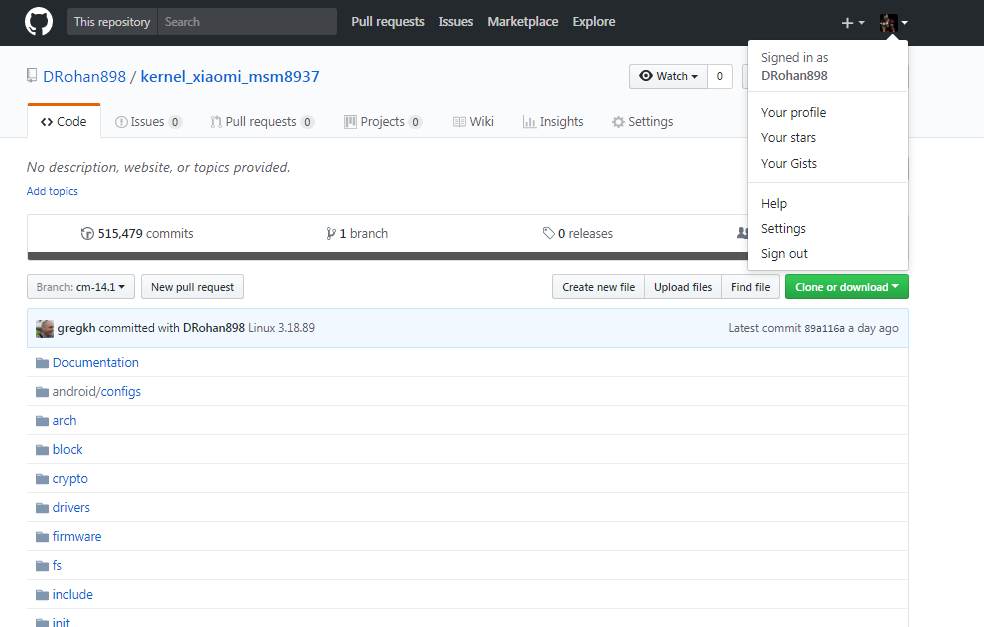Screen dimensions: 984x627
Task: Open the repository Settings tab
Action: click(643, 122)
